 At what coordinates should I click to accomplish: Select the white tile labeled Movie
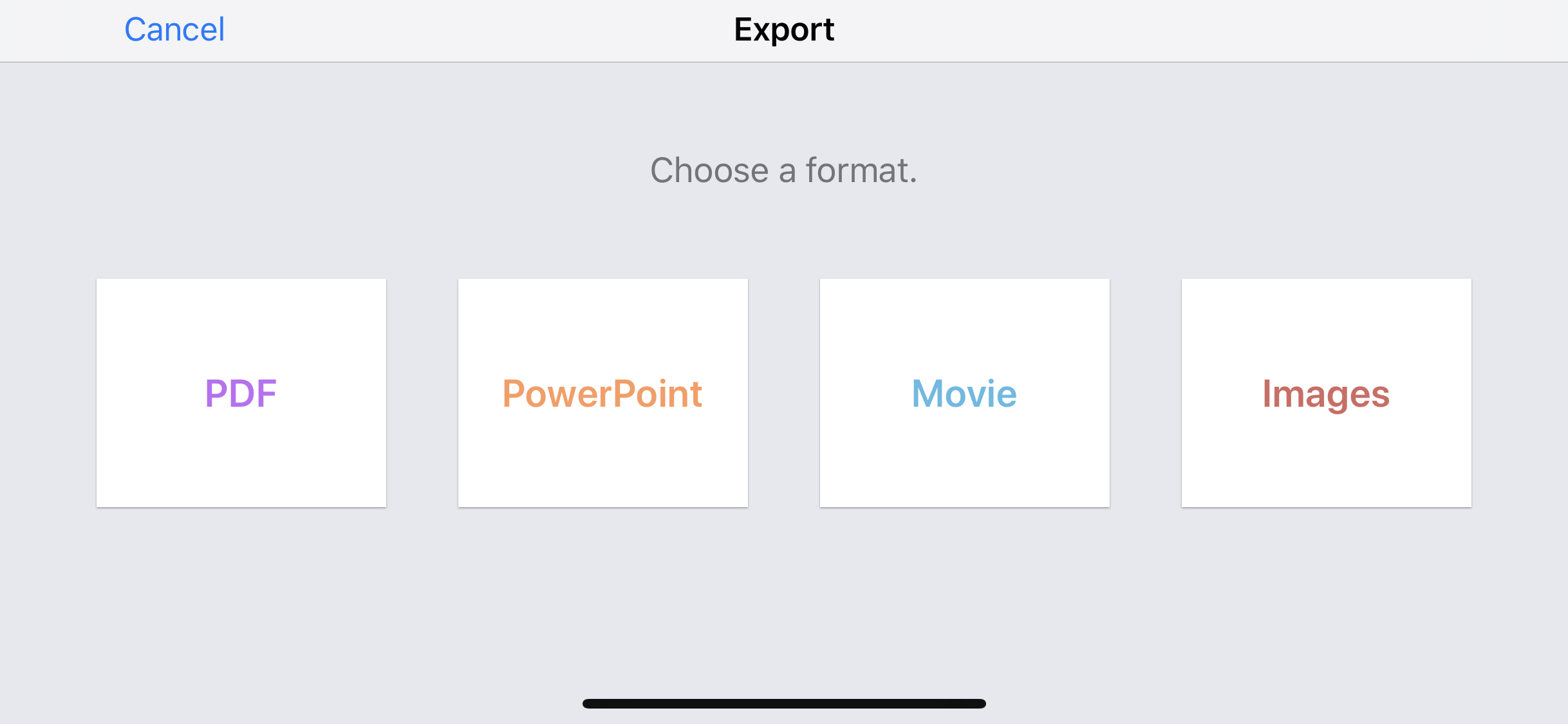click(965, 393)
